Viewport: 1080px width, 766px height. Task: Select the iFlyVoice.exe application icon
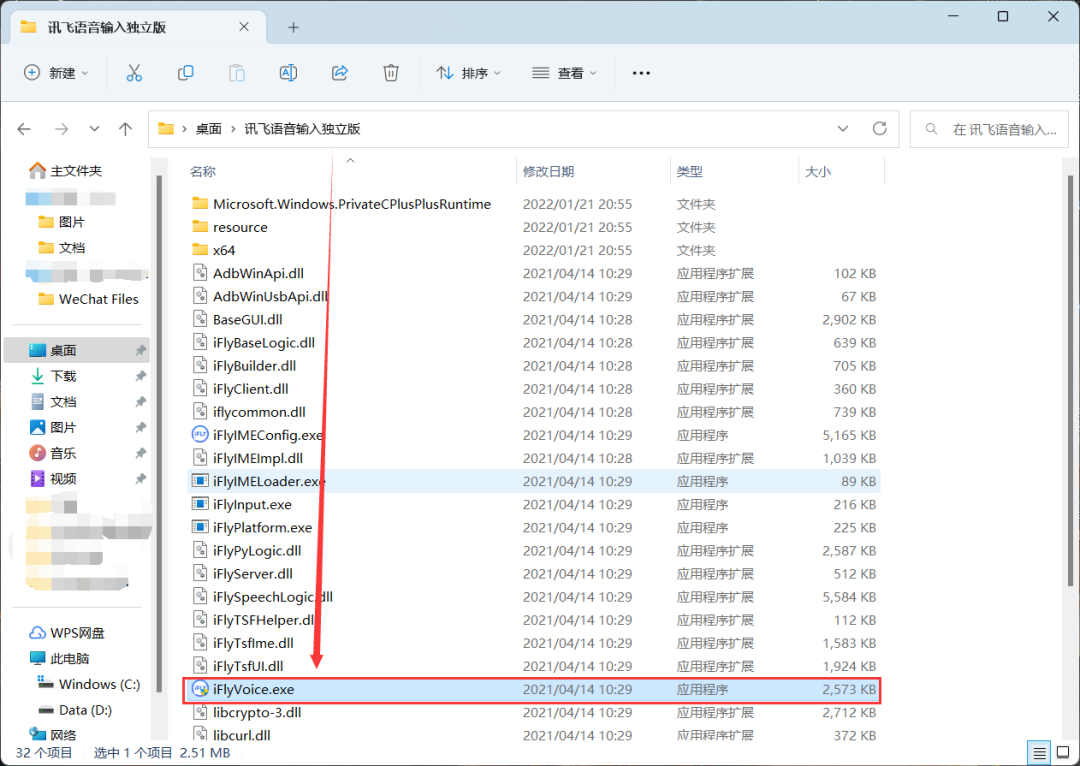pos(200,689)
